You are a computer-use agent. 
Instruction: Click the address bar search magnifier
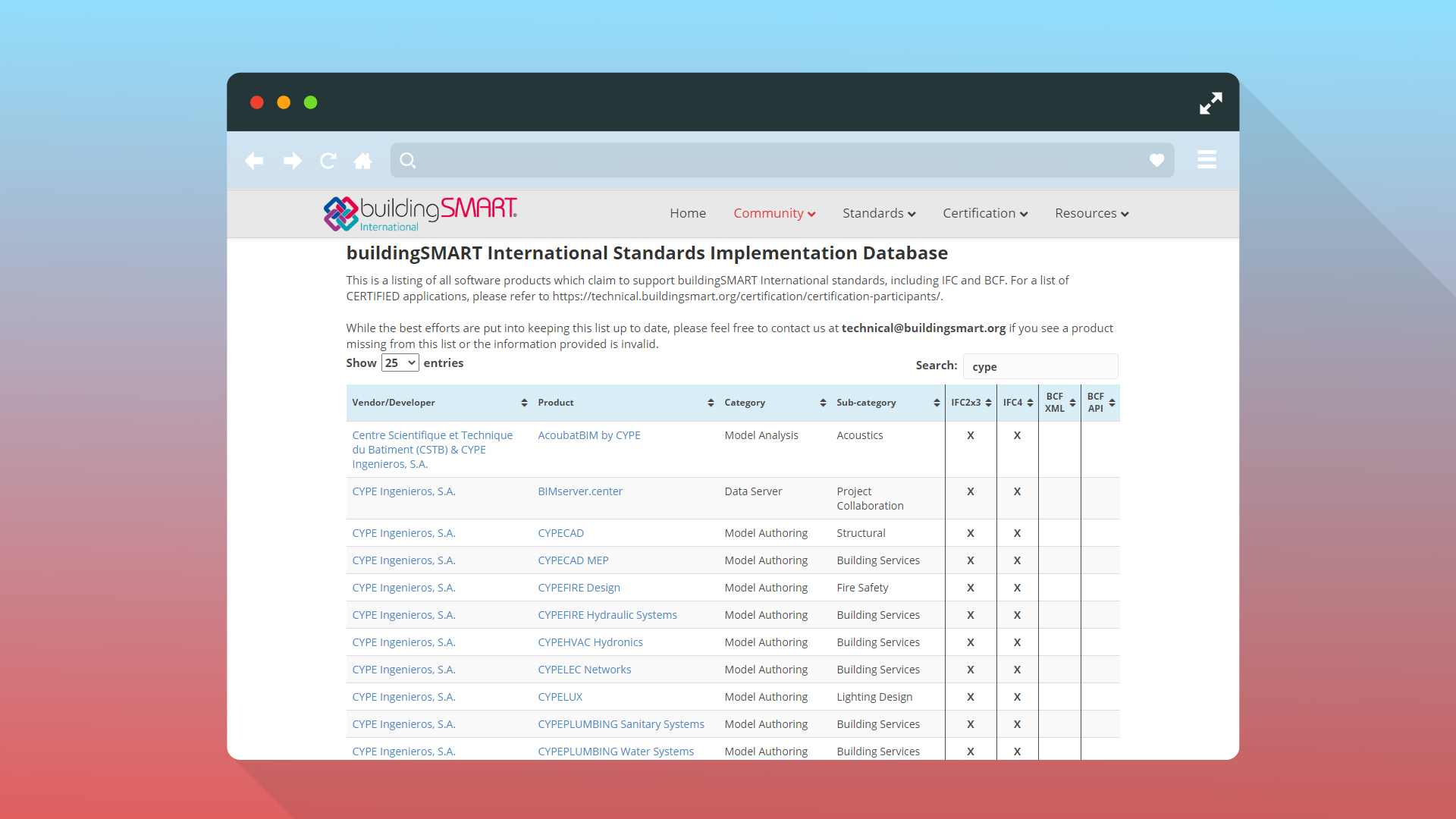(x=408, y=161)
